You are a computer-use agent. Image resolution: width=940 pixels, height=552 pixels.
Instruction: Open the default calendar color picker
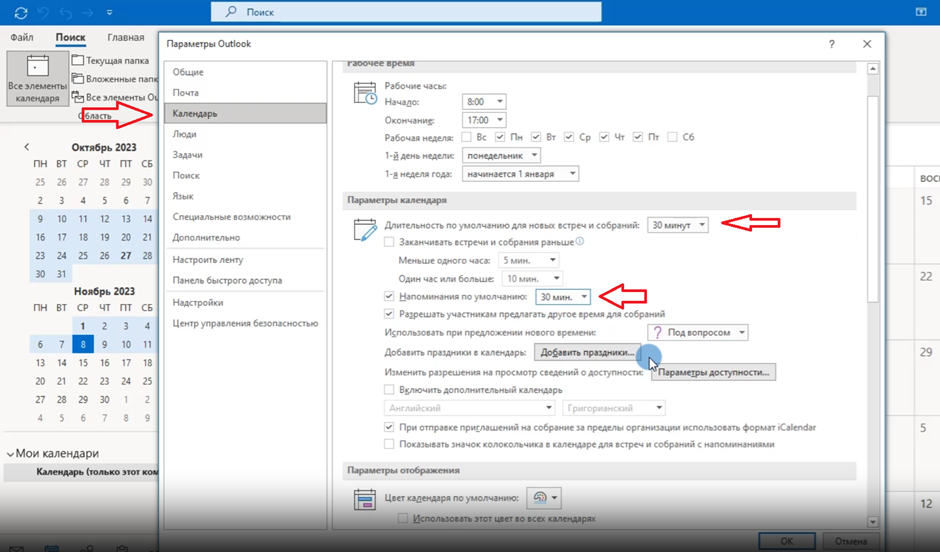544,498
